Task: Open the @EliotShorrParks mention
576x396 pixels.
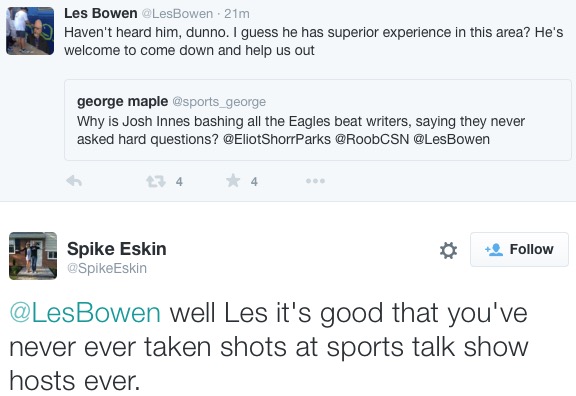Action: (x=277, y=140)
